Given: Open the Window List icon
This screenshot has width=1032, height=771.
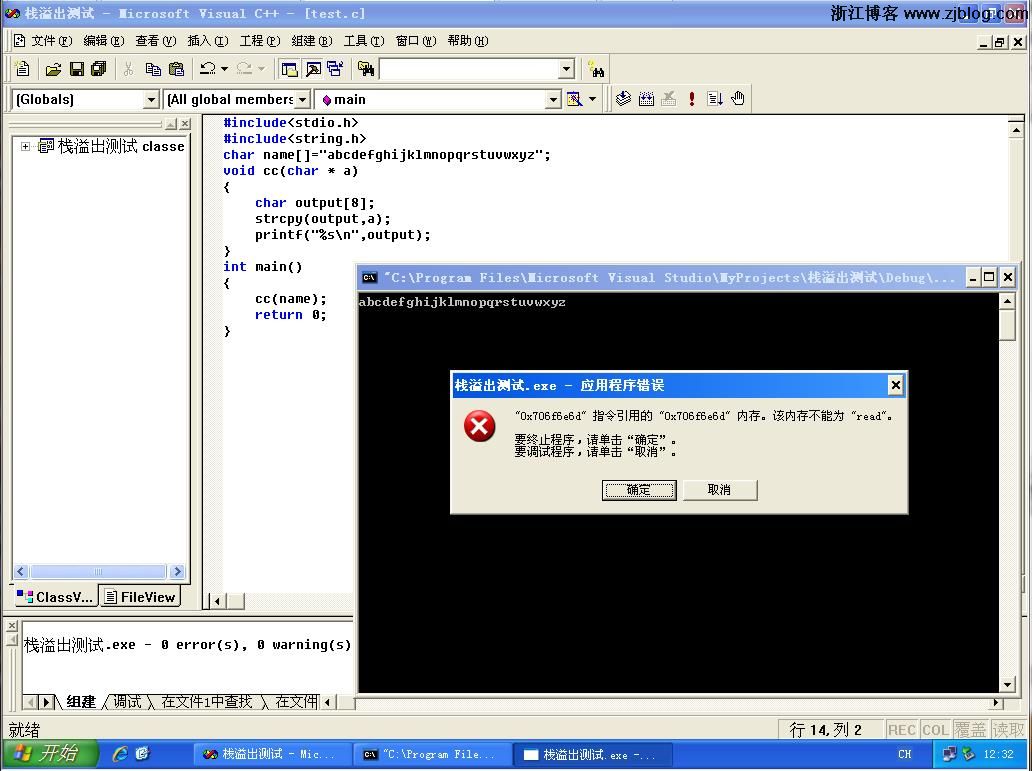Looking at the screenshot, I should tap(335, 68).
